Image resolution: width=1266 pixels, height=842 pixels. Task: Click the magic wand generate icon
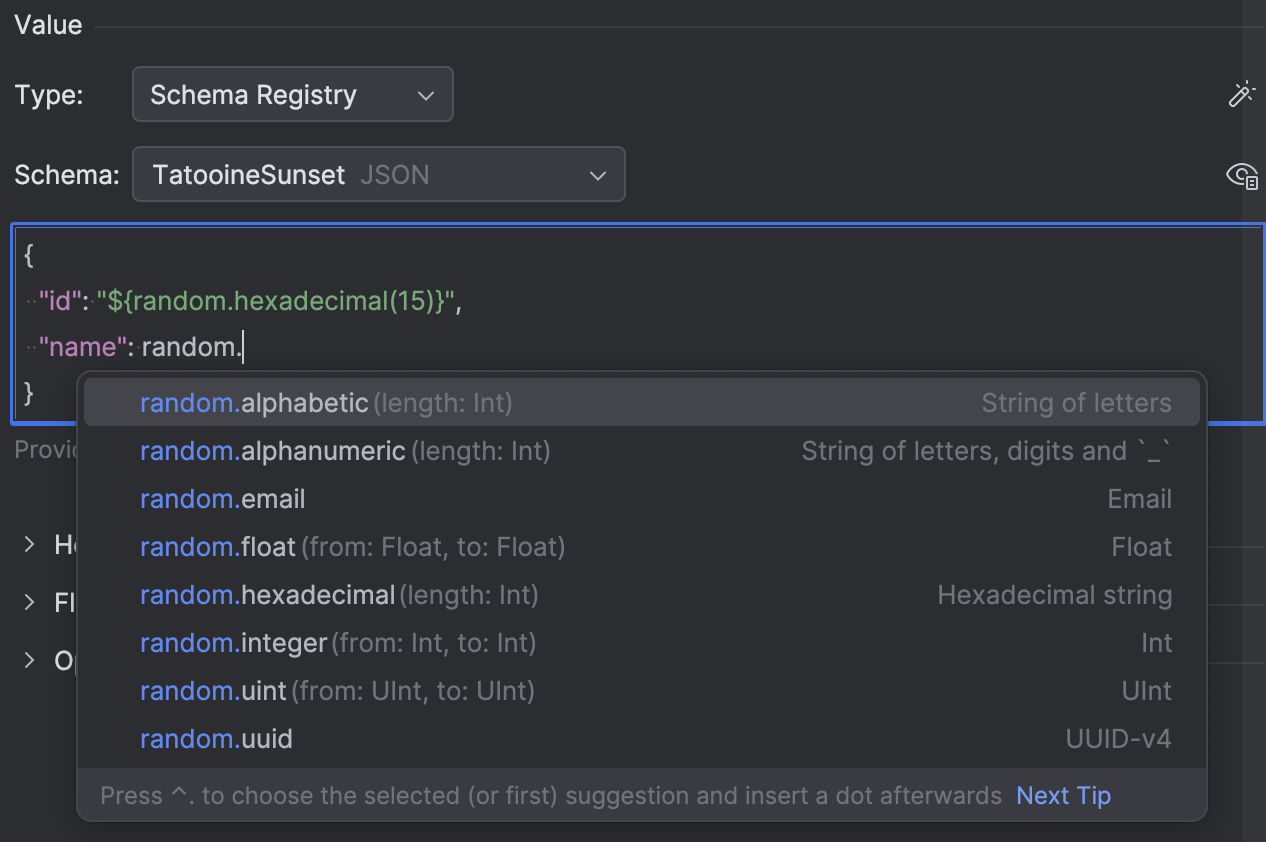tap(1241, 93)
